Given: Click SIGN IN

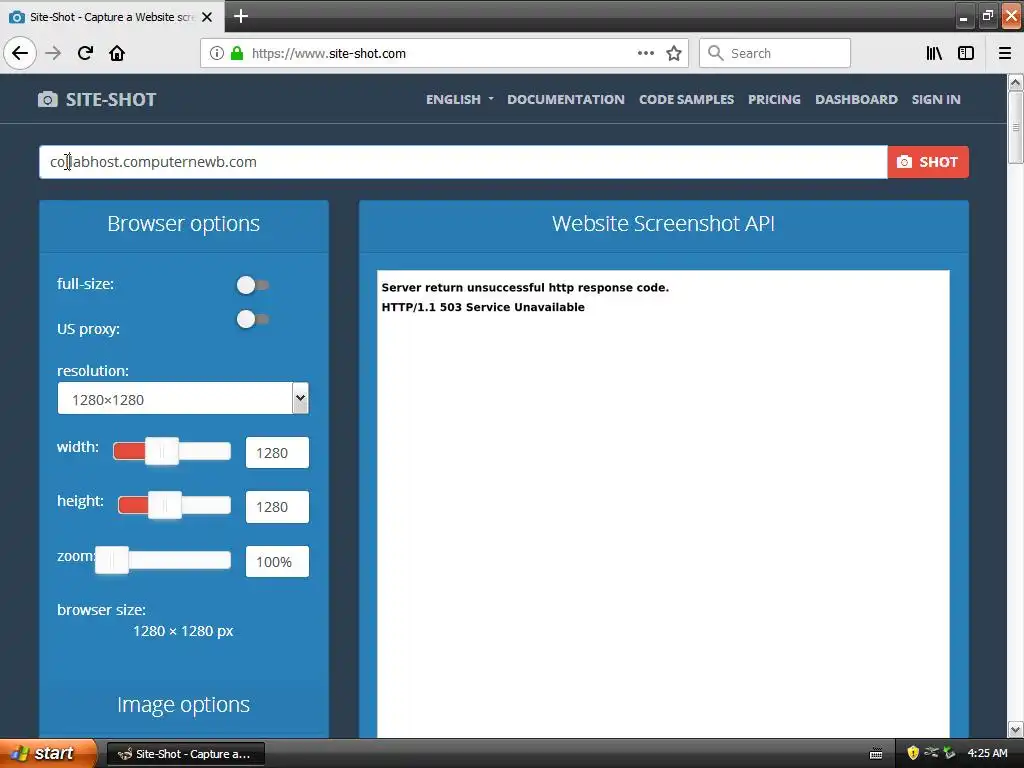Looking at the screenshot, I should (x=936, y=99).
